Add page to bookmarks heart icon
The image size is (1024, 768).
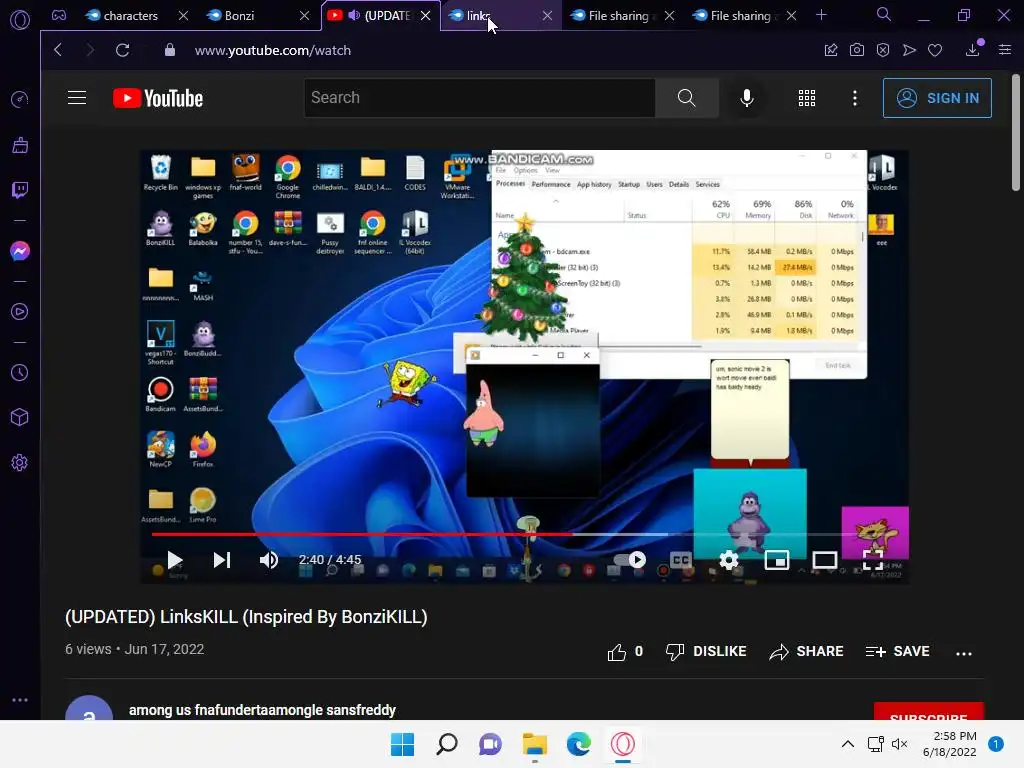[935, 50]
